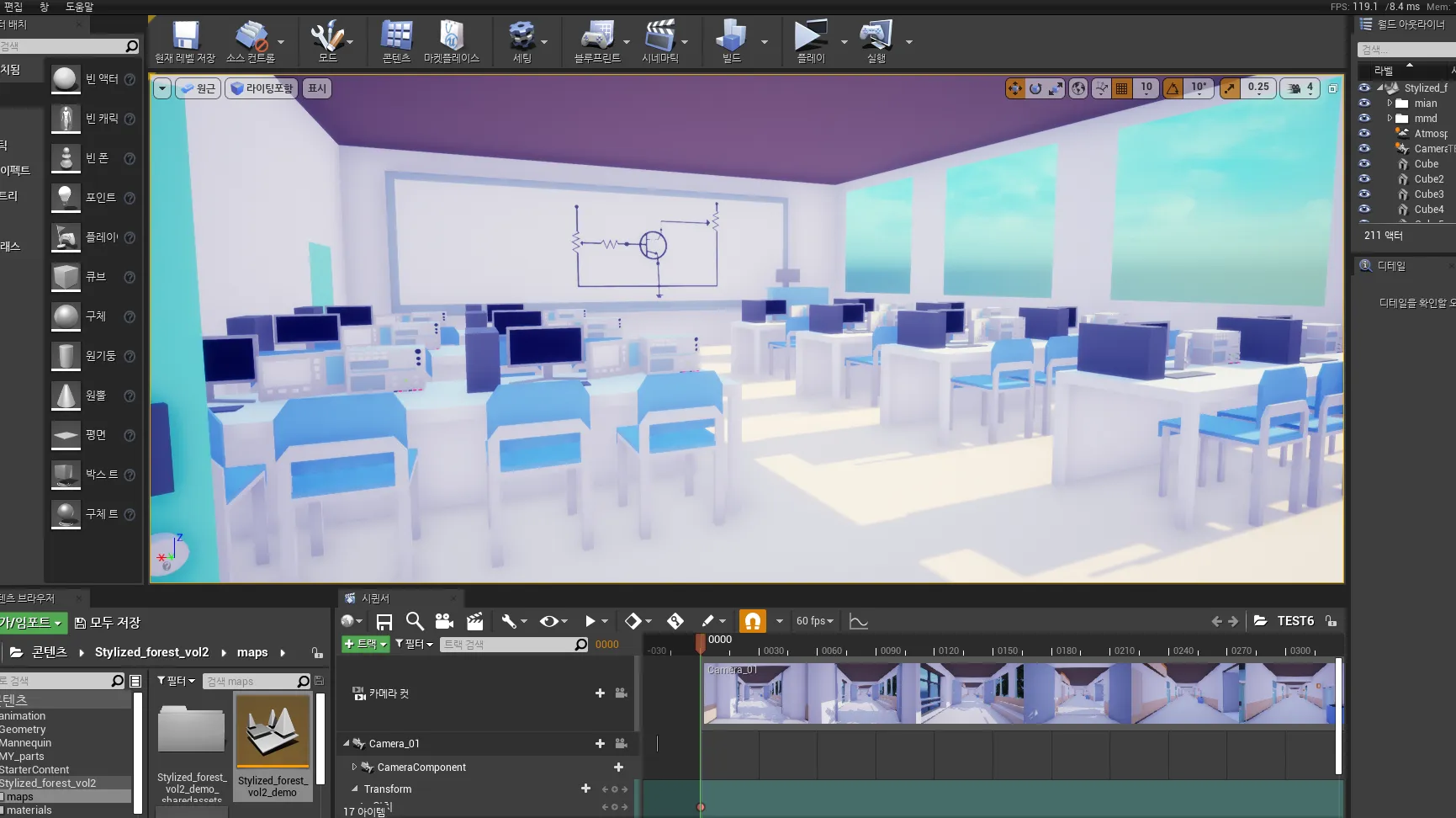Toggle viewport grid snapping icon

click(1122, 88)
